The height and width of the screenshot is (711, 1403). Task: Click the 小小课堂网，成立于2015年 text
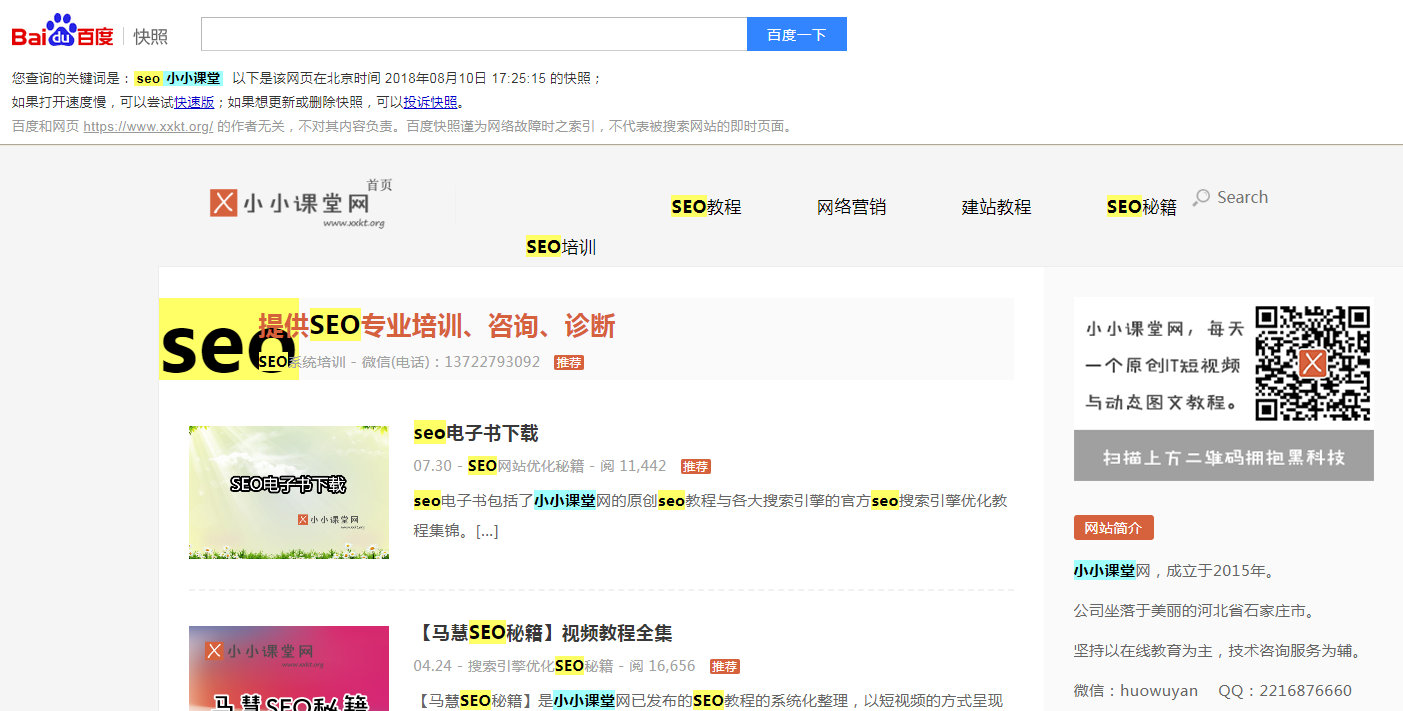(x=1174, y=571)
